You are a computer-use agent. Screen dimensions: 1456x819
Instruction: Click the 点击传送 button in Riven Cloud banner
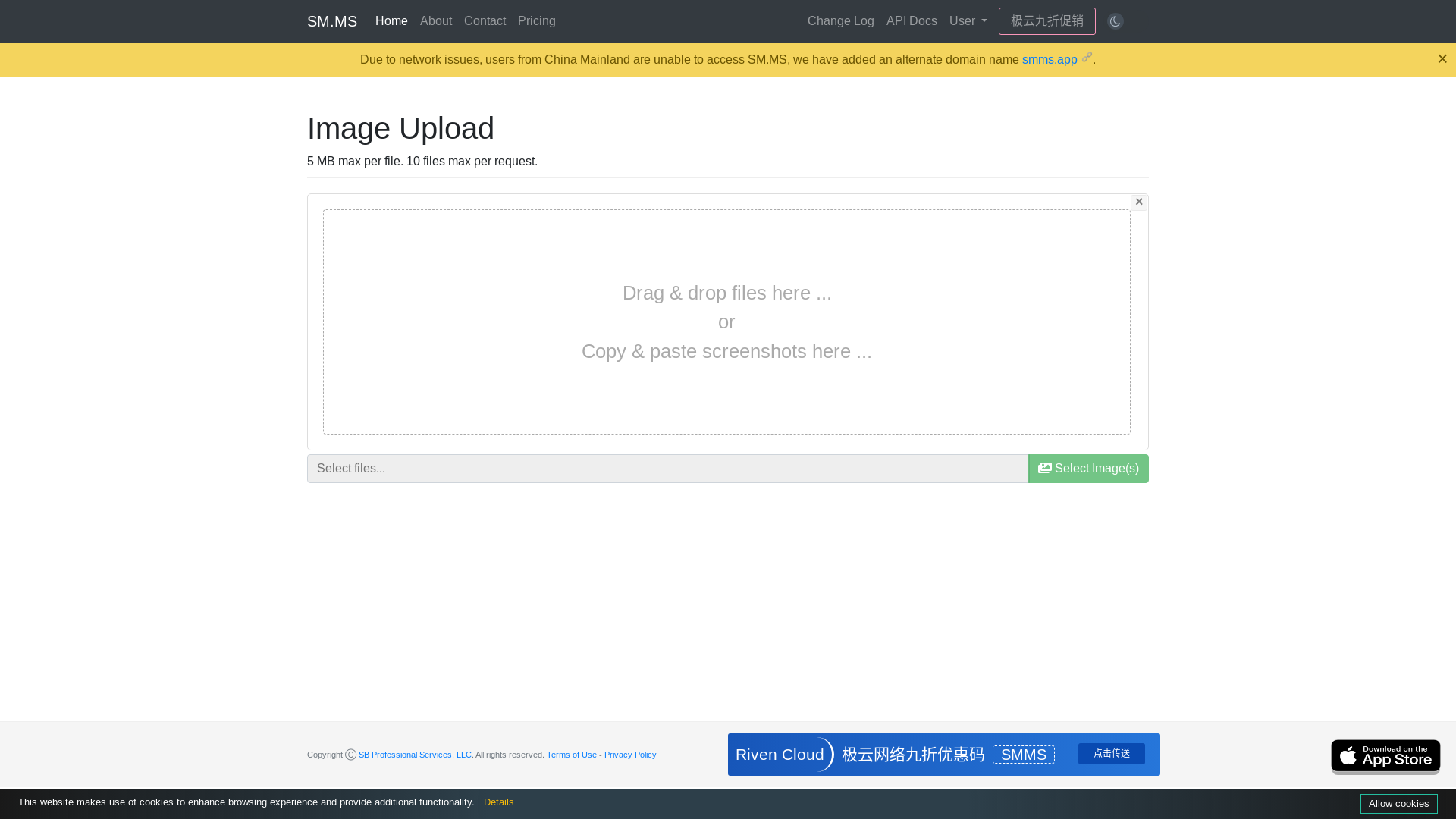1111,753
